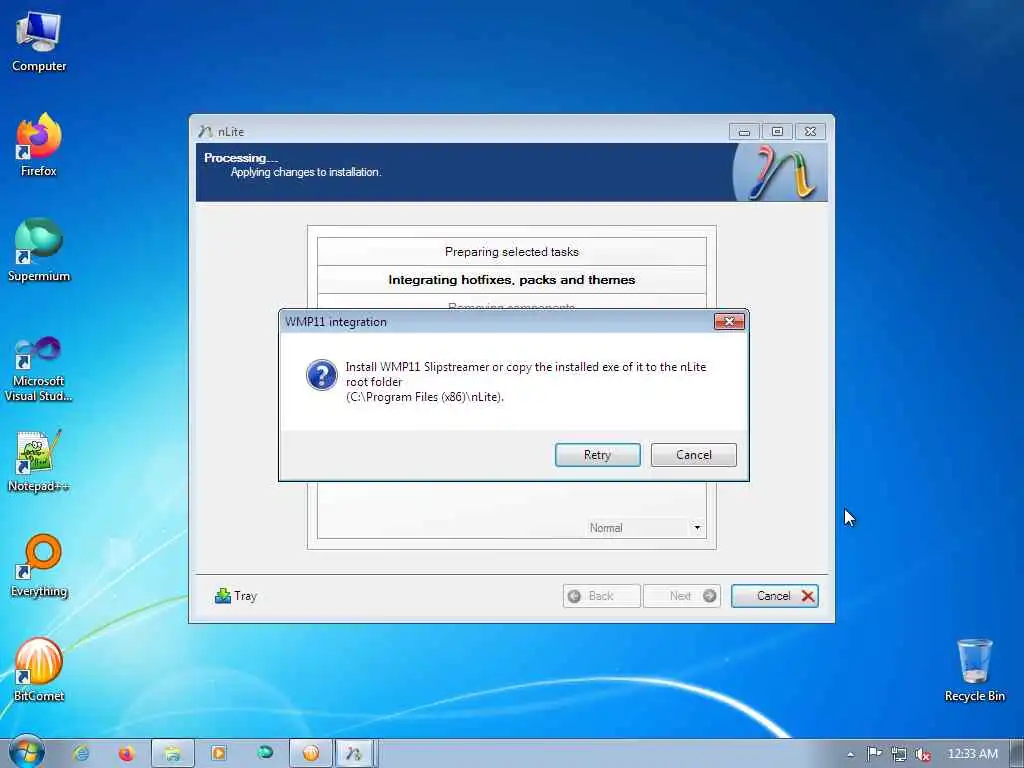The width and height of the screenshot is (1024, 768).
Task: Show hidden system tray icons arrow
Action: (x=850, y=754)
